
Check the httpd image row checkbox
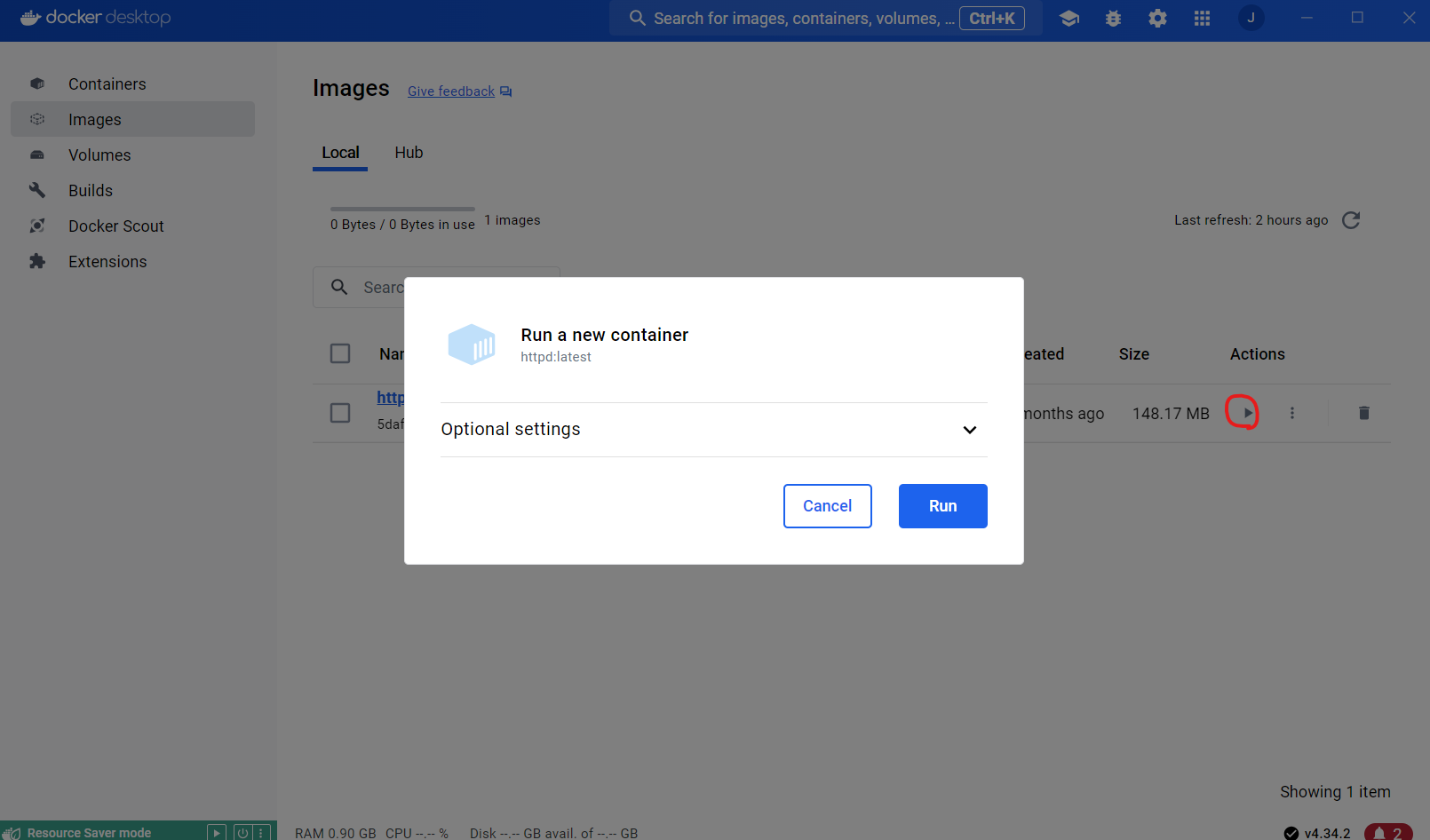tap(340, 413)
